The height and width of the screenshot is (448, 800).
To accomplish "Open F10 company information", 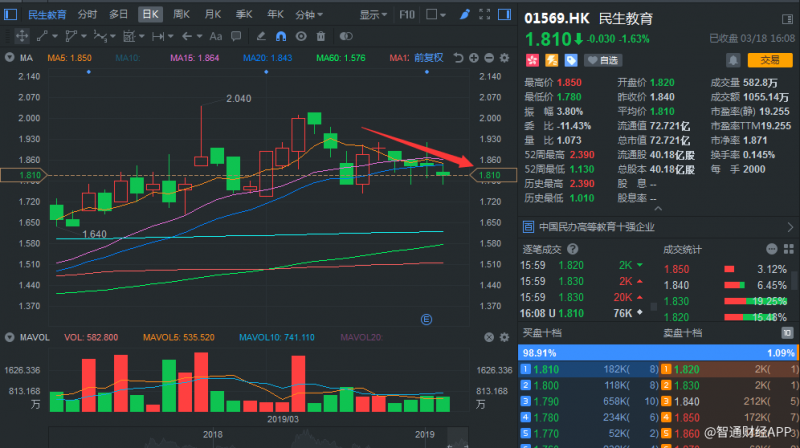I will 407,14.
